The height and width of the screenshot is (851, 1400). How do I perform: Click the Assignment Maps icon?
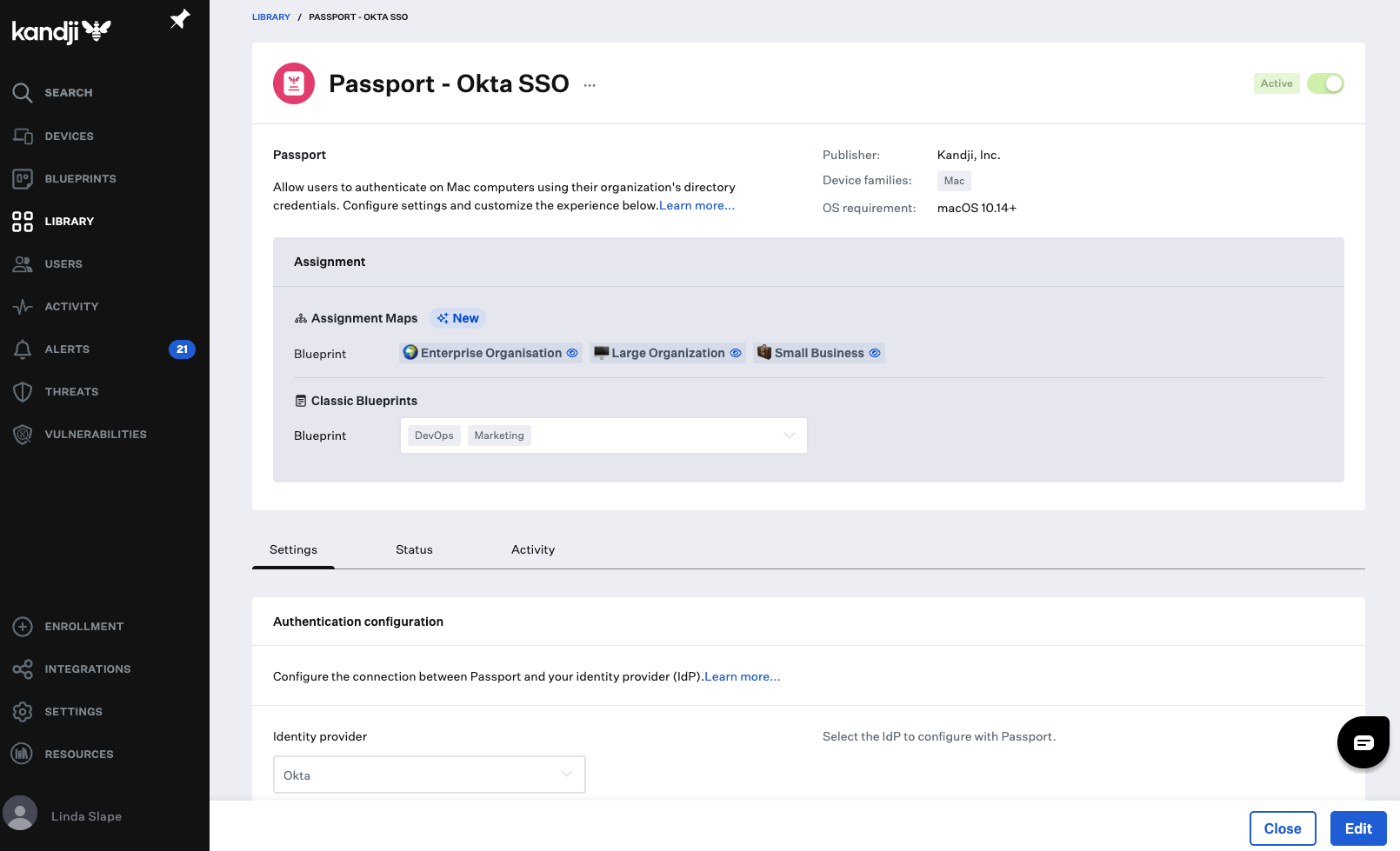pos(301,319)
